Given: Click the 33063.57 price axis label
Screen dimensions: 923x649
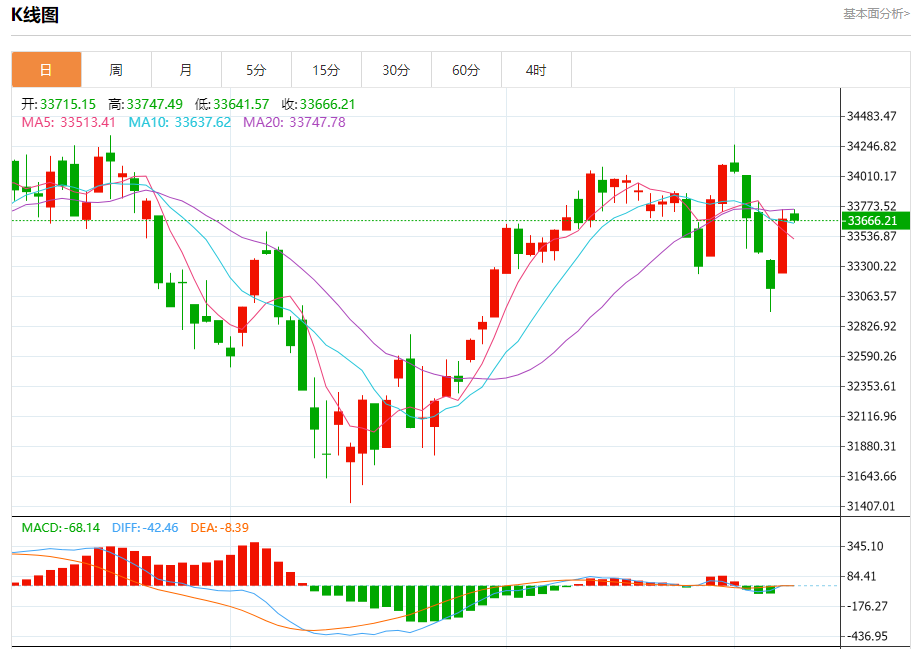Looking at the screenshot, I should click(x=871, y=296).
